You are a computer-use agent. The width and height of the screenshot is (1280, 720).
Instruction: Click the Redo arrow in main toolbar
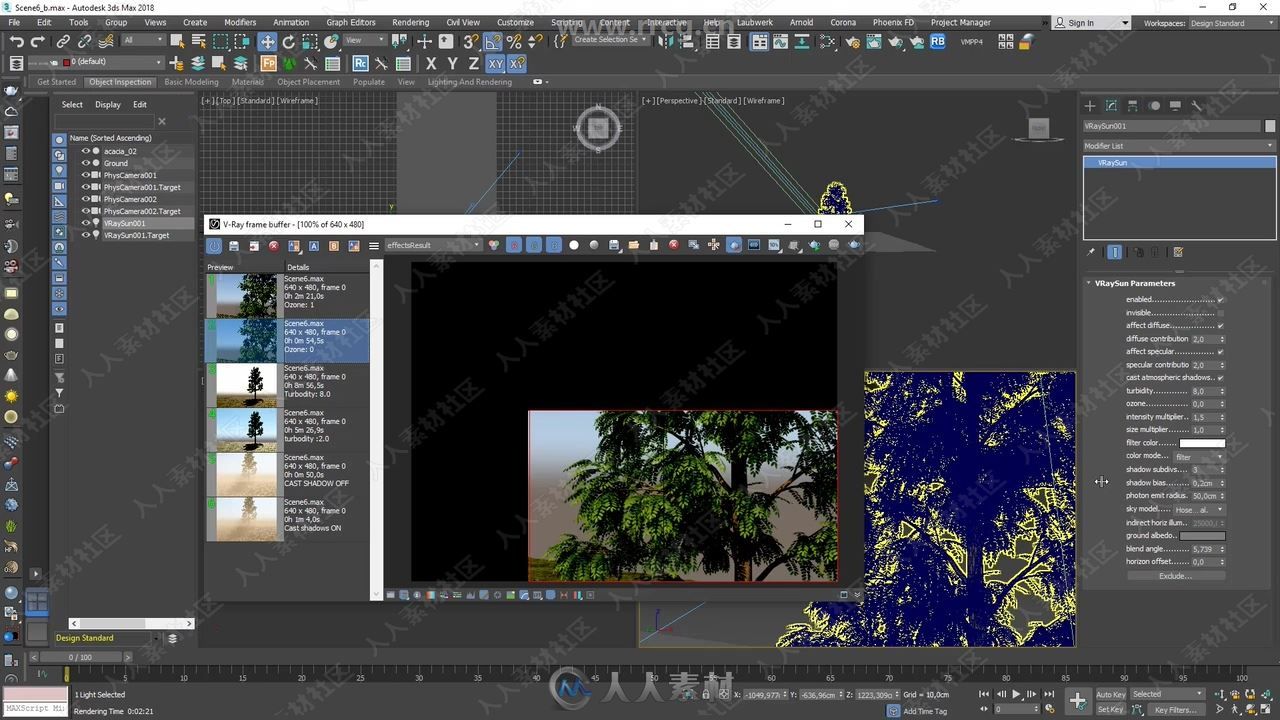[37, 41]
